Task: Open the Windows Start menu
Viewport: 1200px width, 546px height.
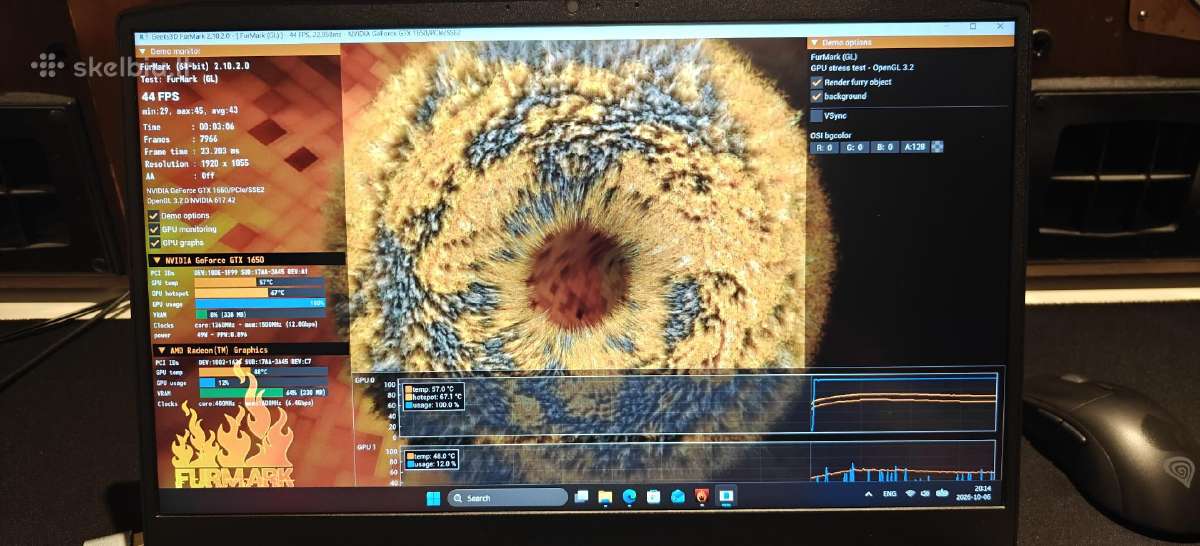Action: tap(433, 498)
